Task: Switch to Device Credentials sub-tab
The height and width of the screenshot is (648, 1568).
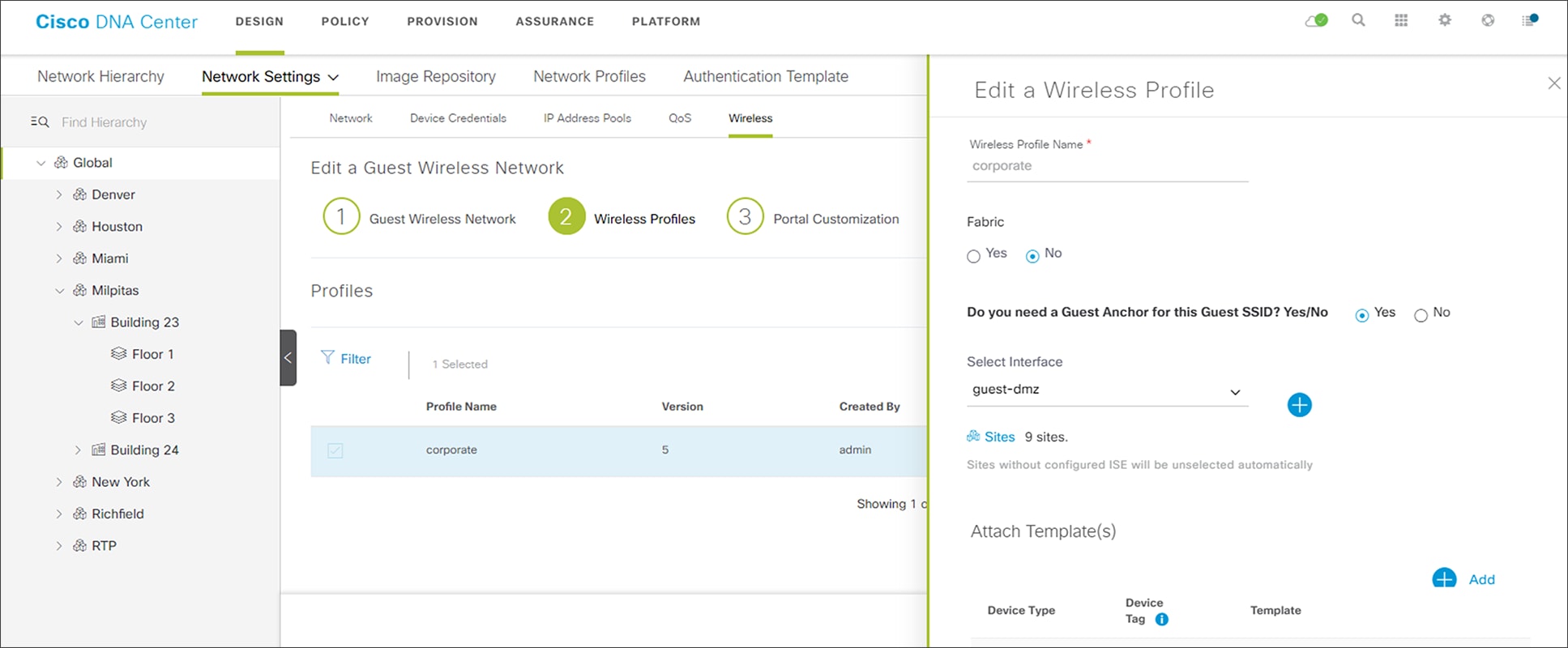Action: click(458, 118)
